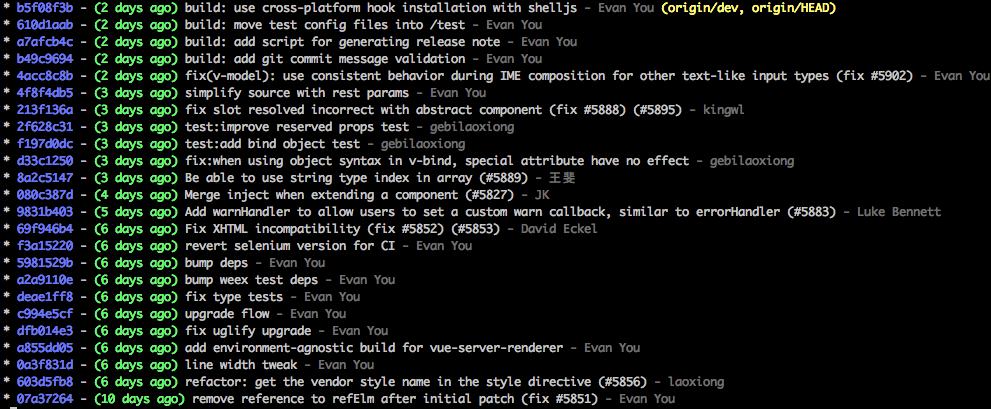Image resolution: width=991 pixels, height=409 pixels.
Task: Click commit hash d33c1250
Action: click(x=45, y=161)
